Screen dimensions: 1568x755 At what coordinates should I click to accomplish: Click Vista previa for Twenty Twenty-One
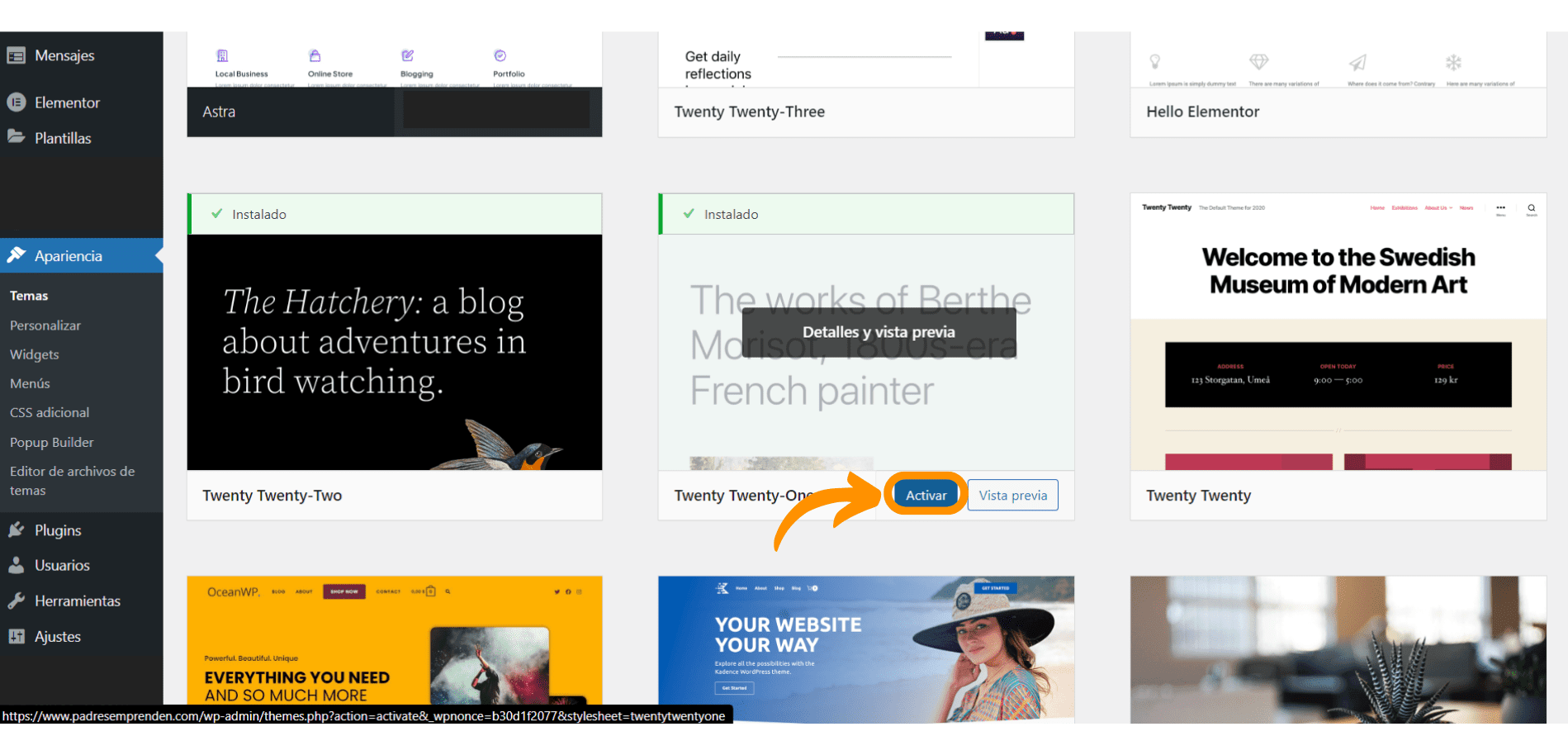[1012, 495]
